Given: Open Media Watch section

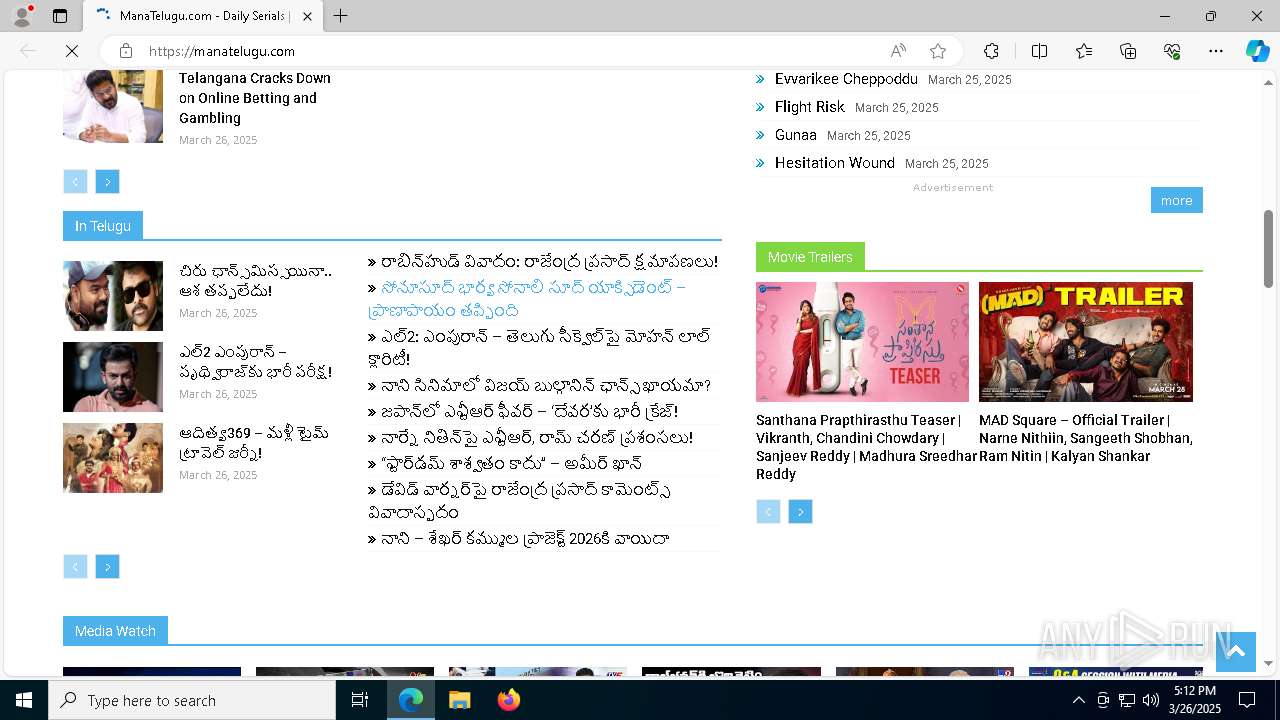Looking at the screenshot, I should (x=115, y=631).
